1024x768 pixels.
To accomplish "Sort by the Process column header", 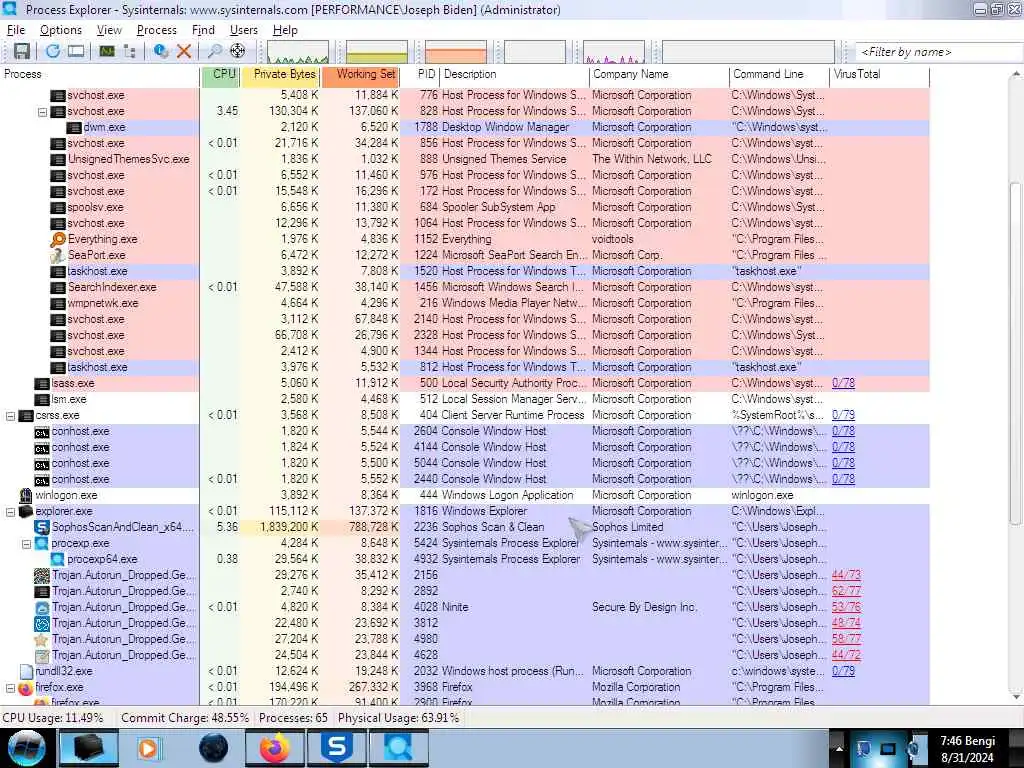I will coord(100,74).
